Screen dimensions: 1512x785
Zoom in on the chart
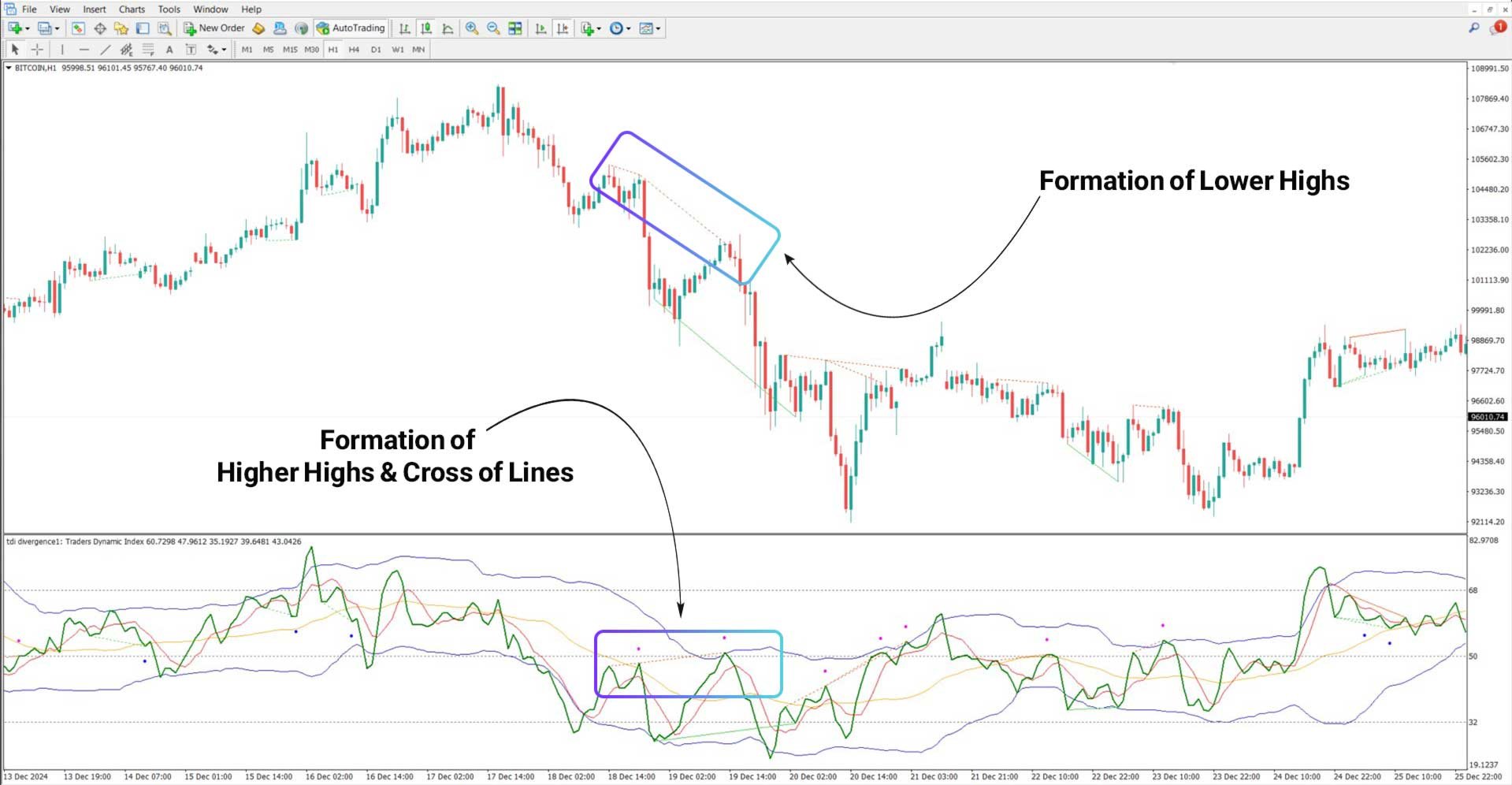click(472, 28)
